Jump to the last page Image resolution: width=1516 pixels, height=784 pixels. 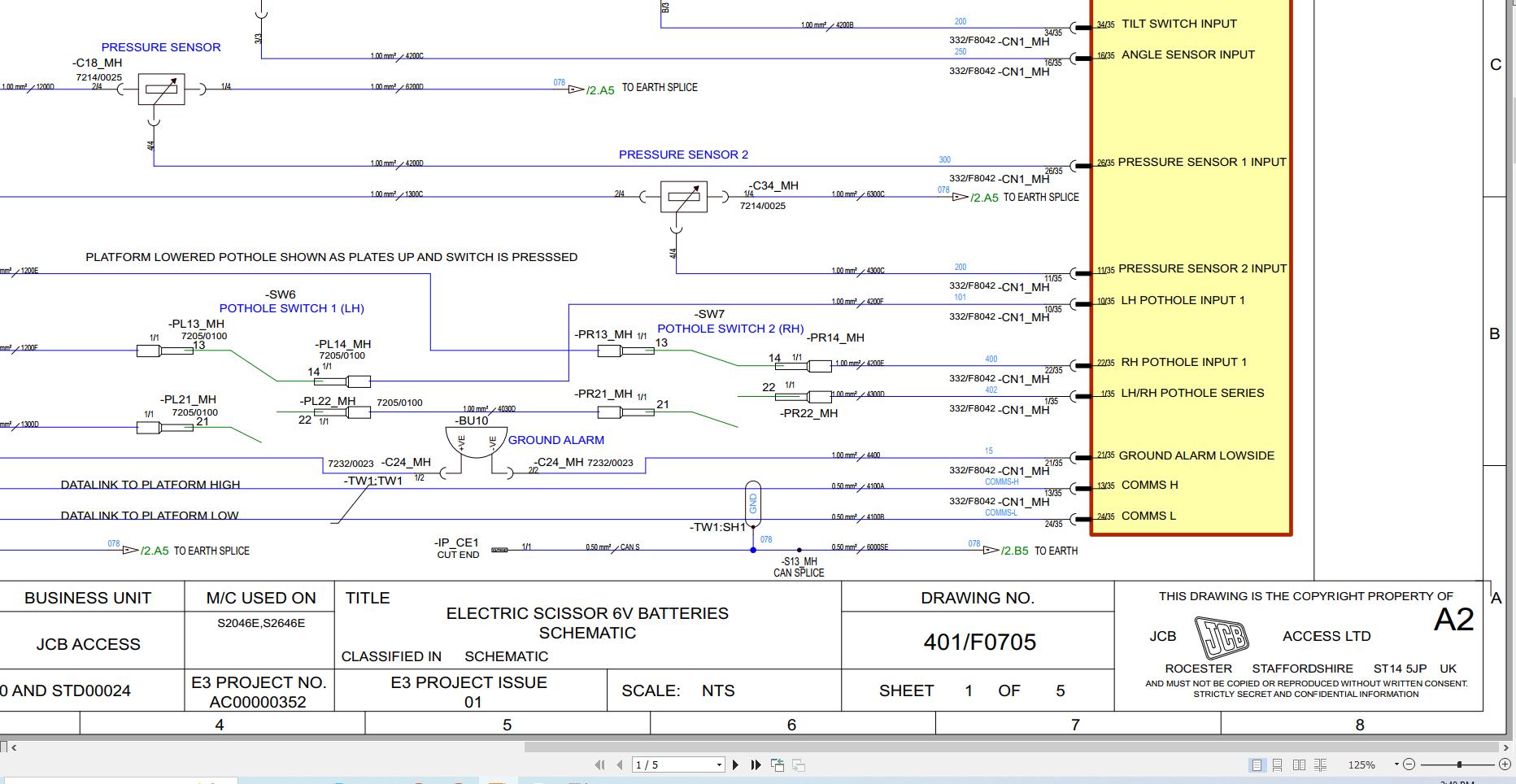point(756,764)
